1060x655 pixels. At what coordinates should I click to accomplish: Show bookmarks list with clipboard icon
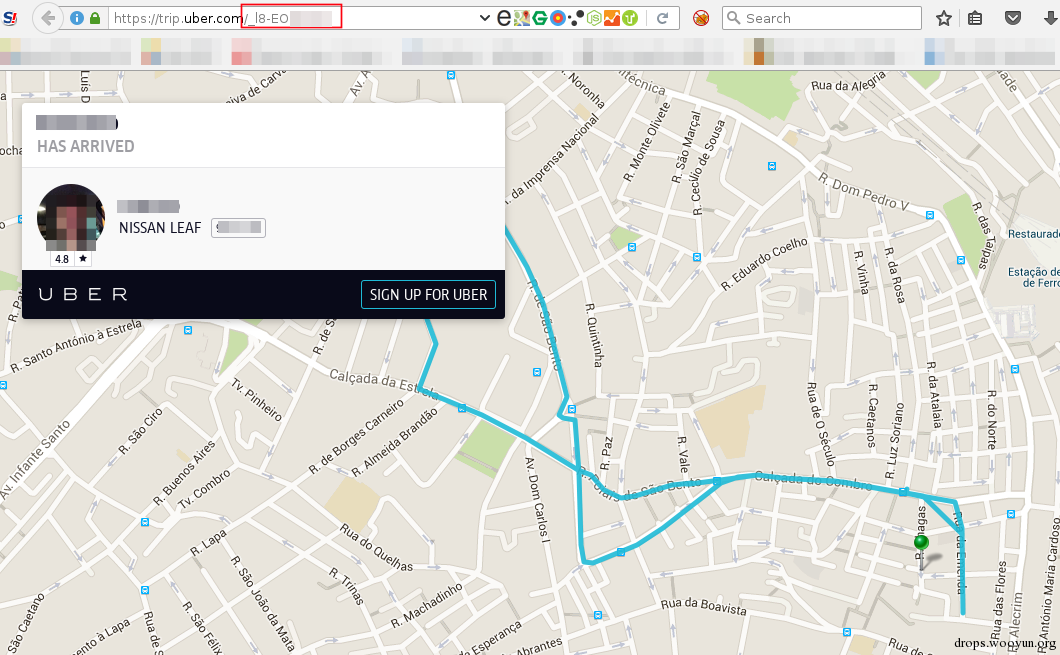975,18
